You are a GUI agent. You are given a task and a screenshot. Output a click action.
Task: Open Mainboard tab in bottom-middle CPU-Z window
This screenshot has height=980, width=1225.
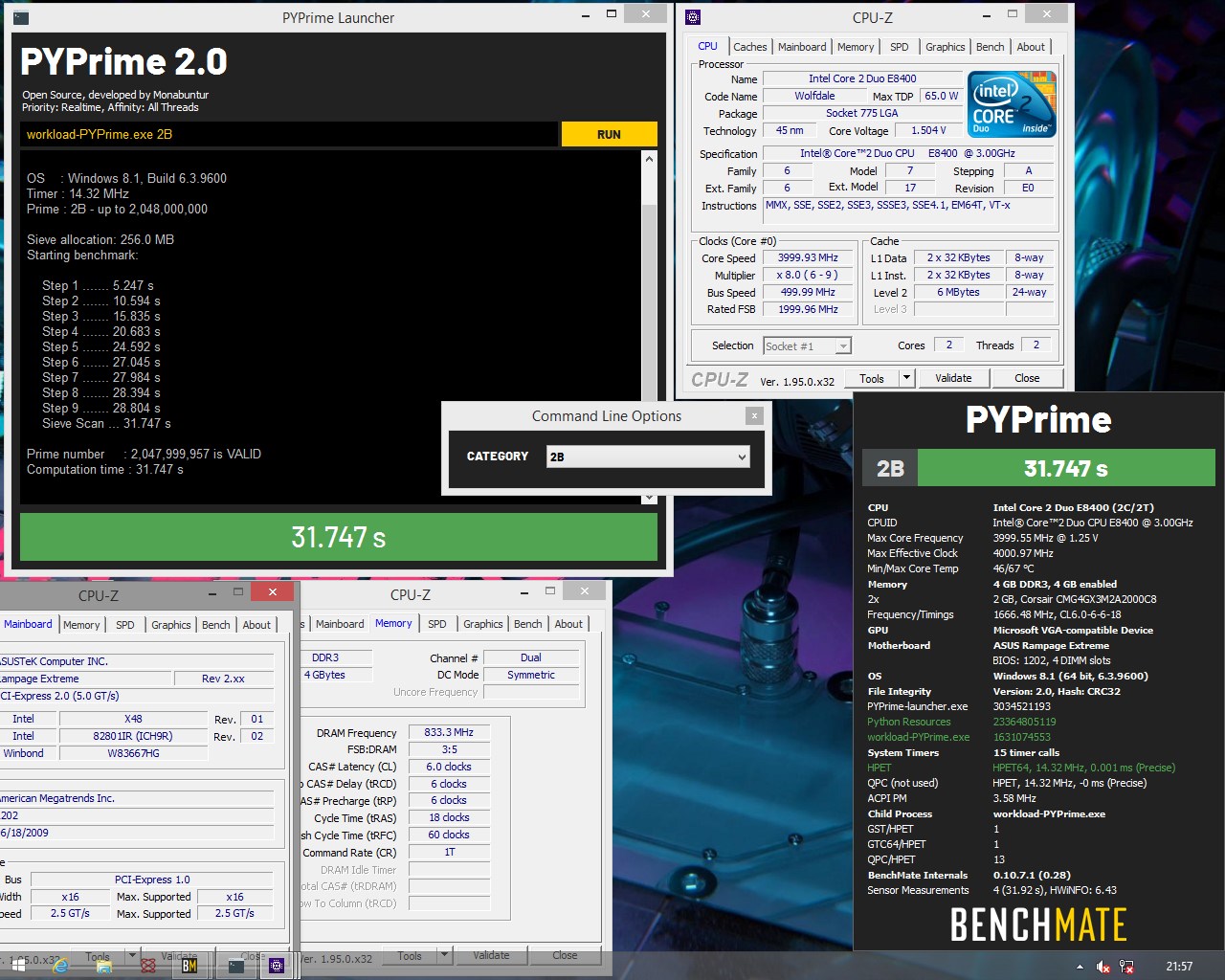(340, 624)
